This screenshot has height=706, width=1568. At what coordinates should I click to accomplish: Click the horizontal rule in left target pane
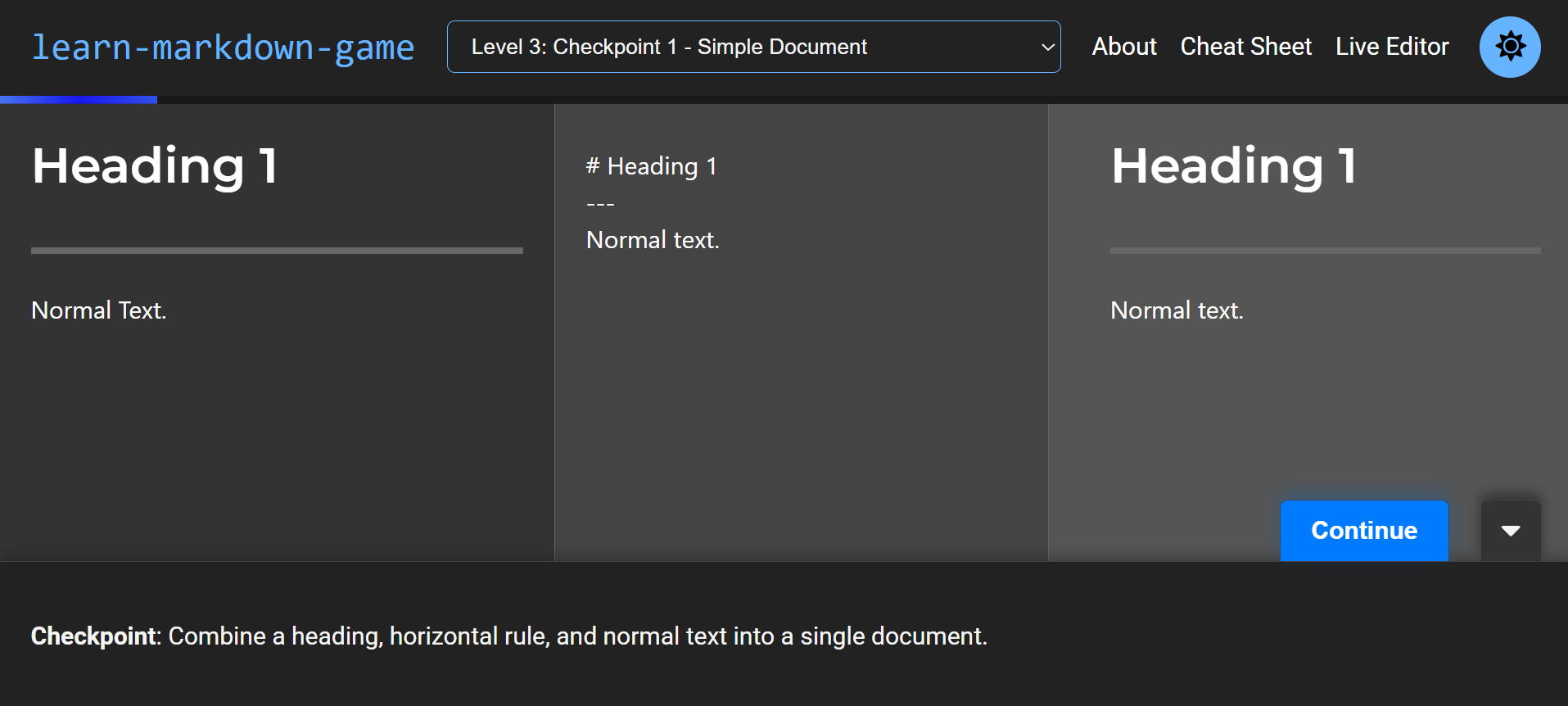pyautogui.click(x=277, y=251)
